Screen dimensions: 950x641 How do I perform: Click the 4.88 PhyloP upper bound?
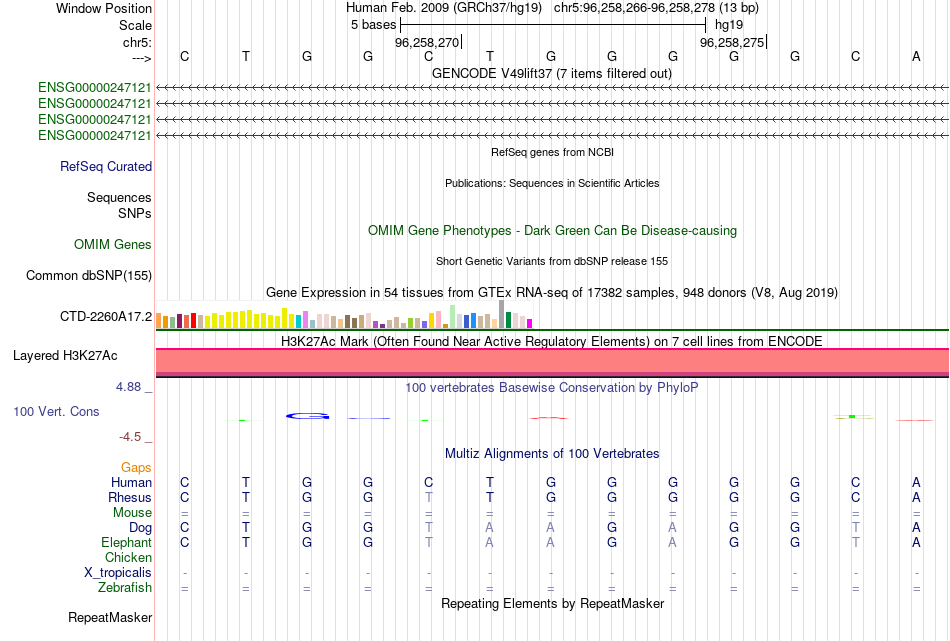click(x=128, y=387)
